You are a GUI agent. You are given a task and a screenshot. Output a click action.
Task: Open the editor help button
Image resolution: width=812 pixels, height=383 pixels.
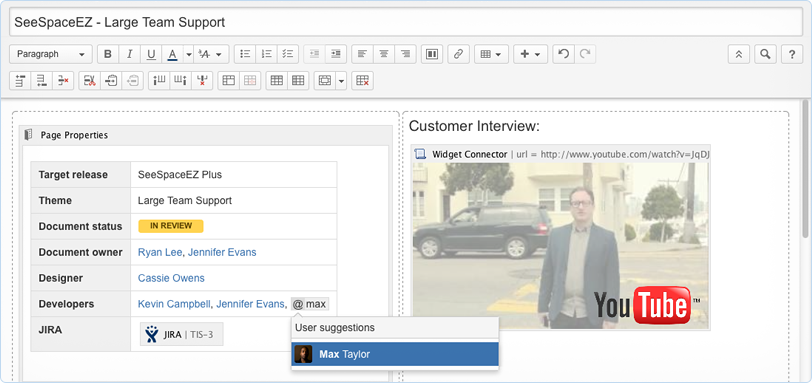[x=792, y=54]
